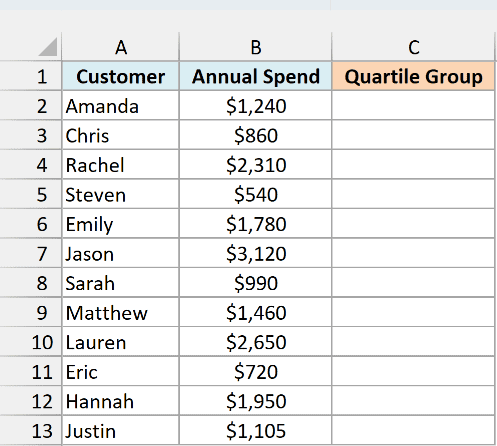Screen dimensions: 497x446
Task: Click the $990 cell
Action: click(255, 282)
